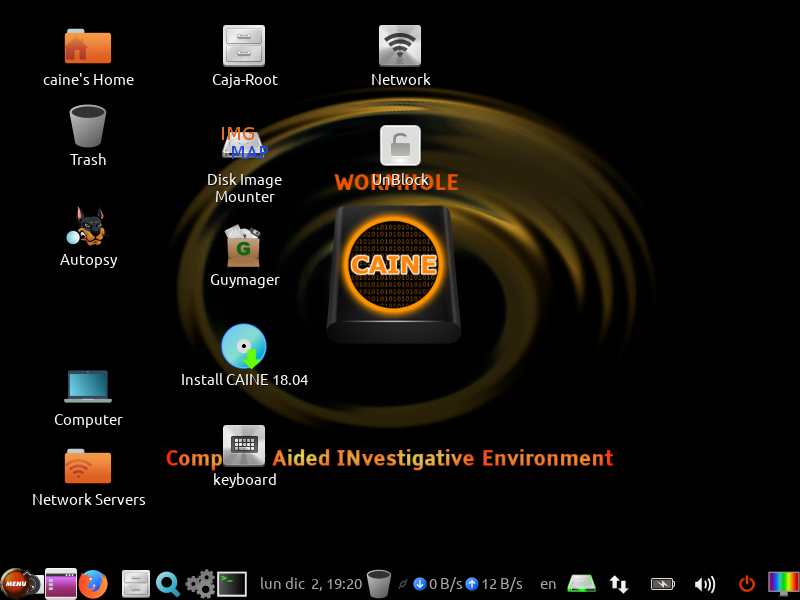Launch Disk Image Mounter
The height and width of the screenshot is (600, 800).
click(x=244, y=142)
